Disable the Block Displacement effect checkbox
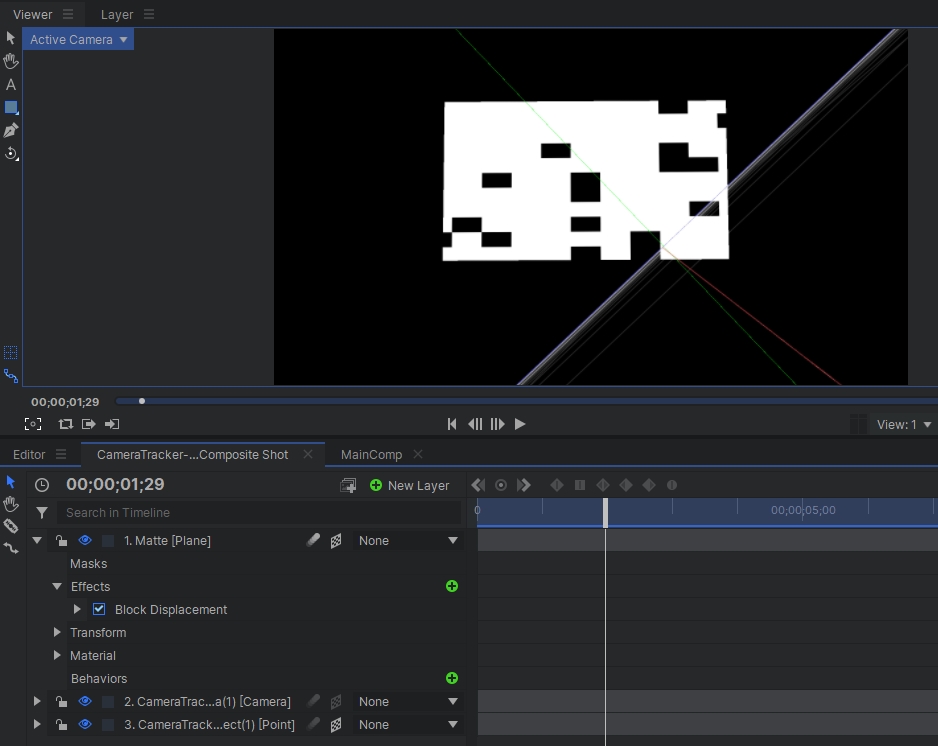The height and width of the screenshot is (746, 938). [x=99, y=610]
